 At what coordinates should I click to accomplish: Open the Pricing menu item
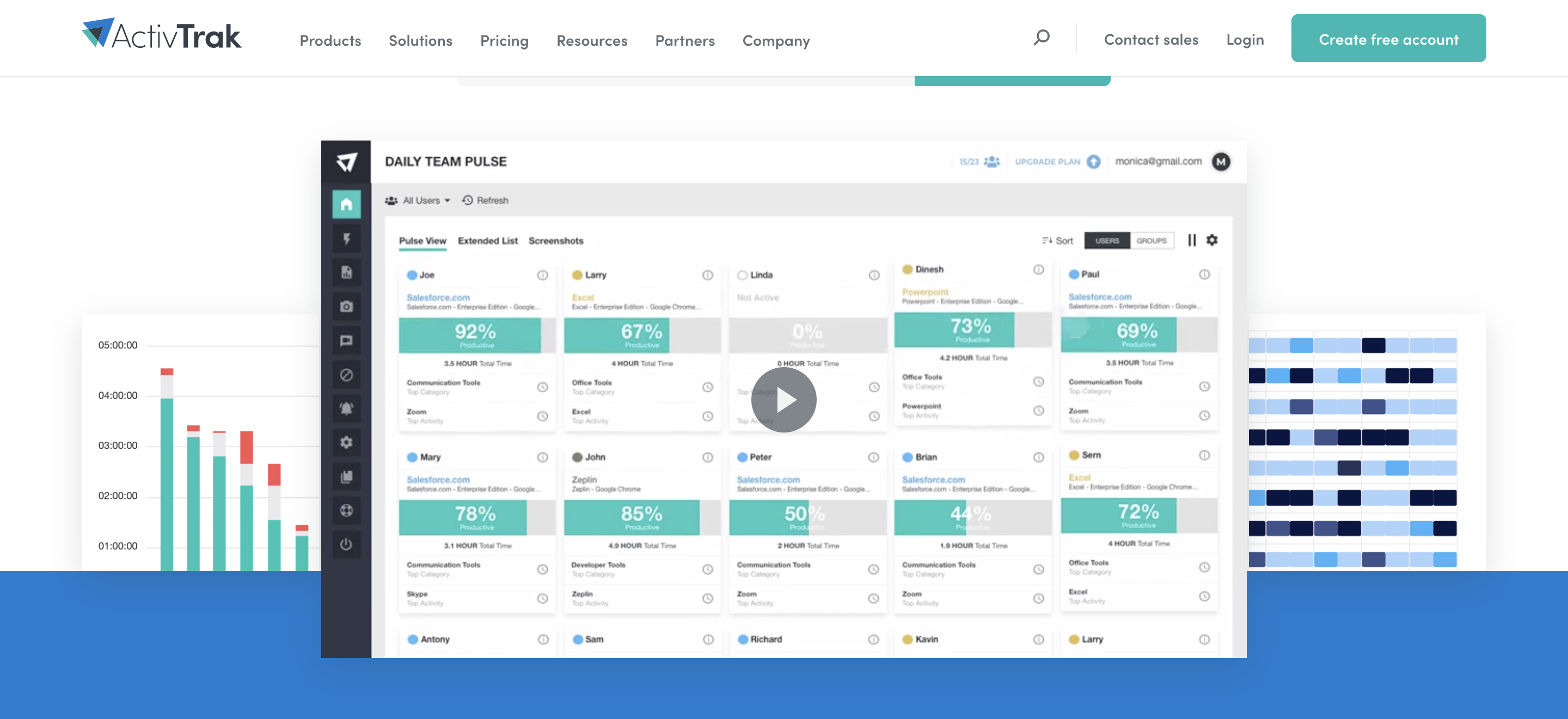click(x=504, y=40)
